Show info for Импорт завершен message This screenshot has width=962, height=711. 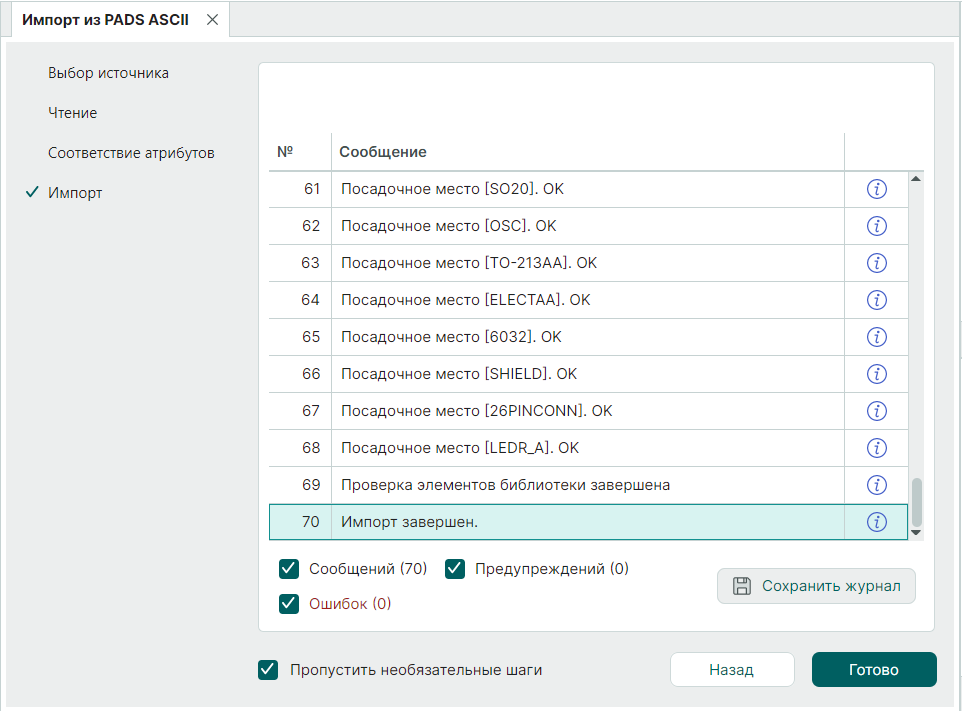(876, 522)
